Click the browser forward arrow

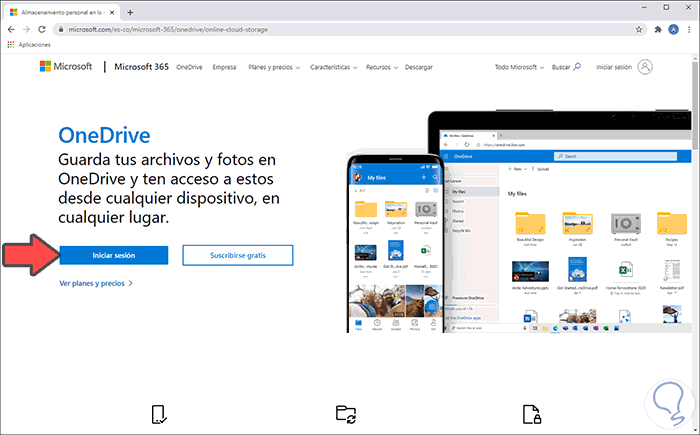(x=26, y=29)
